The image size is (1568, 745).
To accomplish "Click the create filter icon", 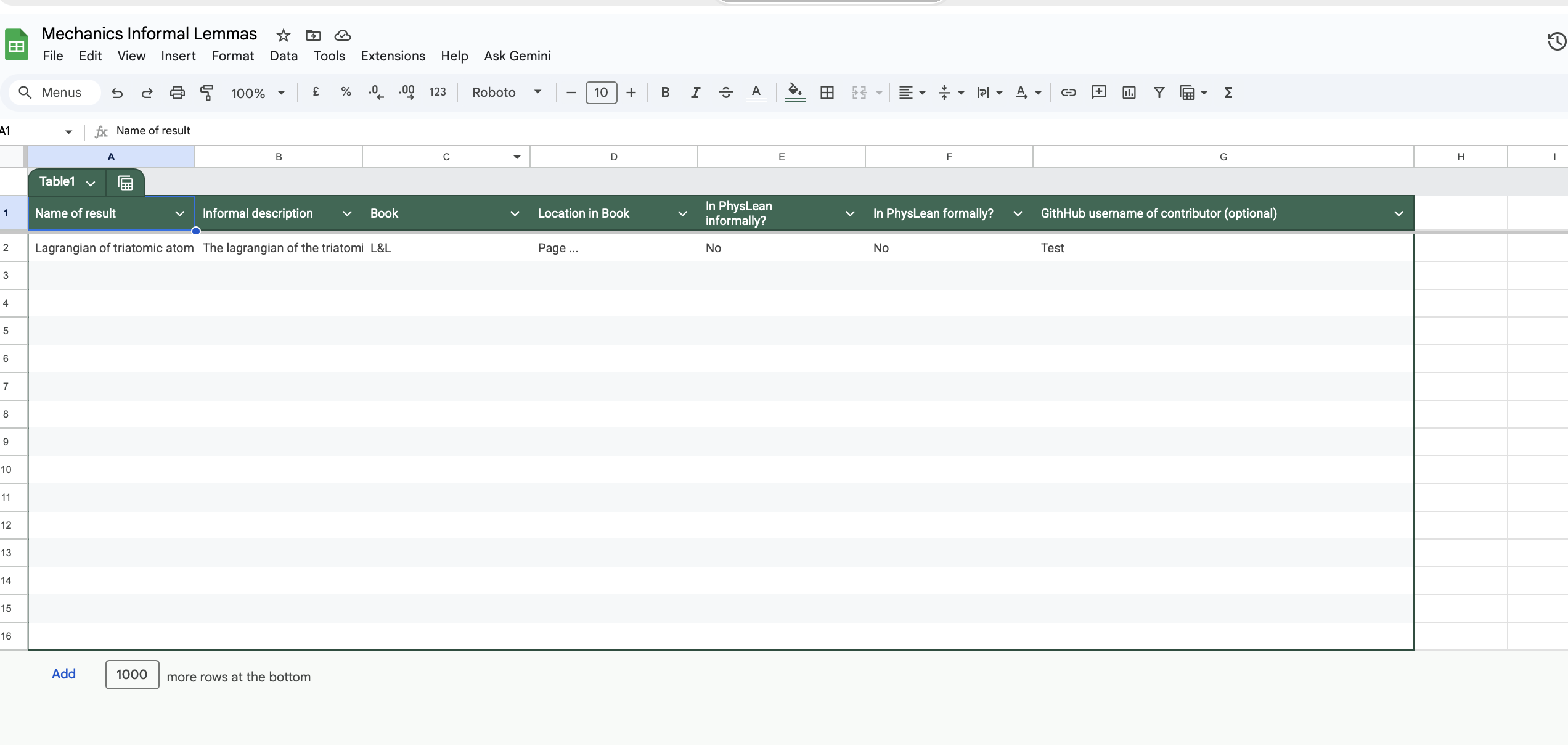I will click(x=1159, y=93).
